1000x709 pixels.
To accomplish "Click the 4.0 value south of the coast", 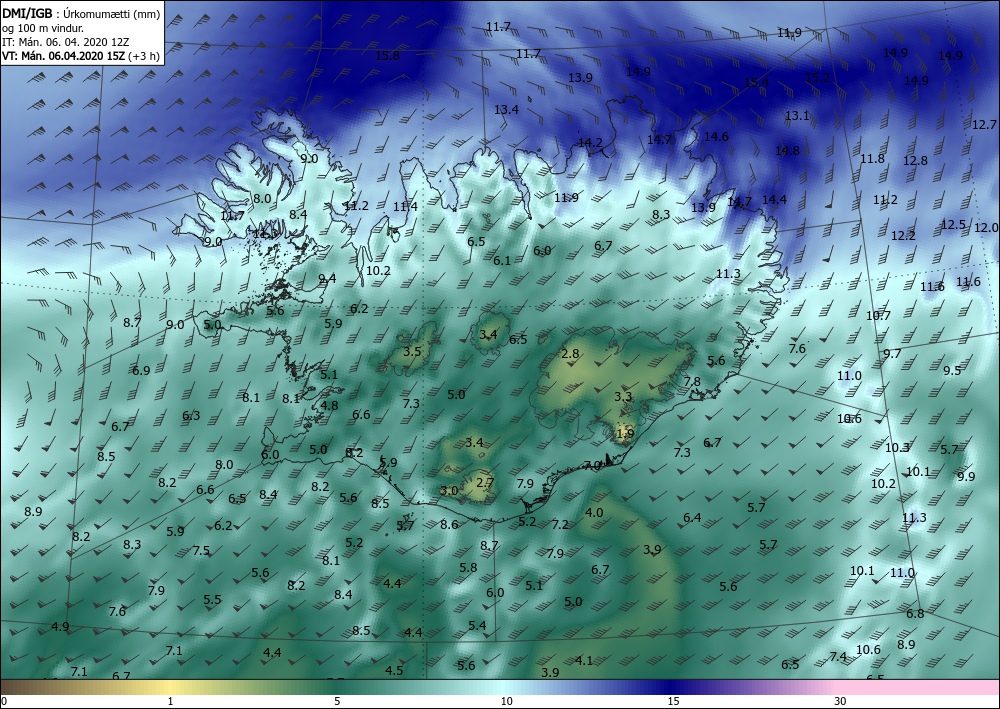I will coord(594,513).
